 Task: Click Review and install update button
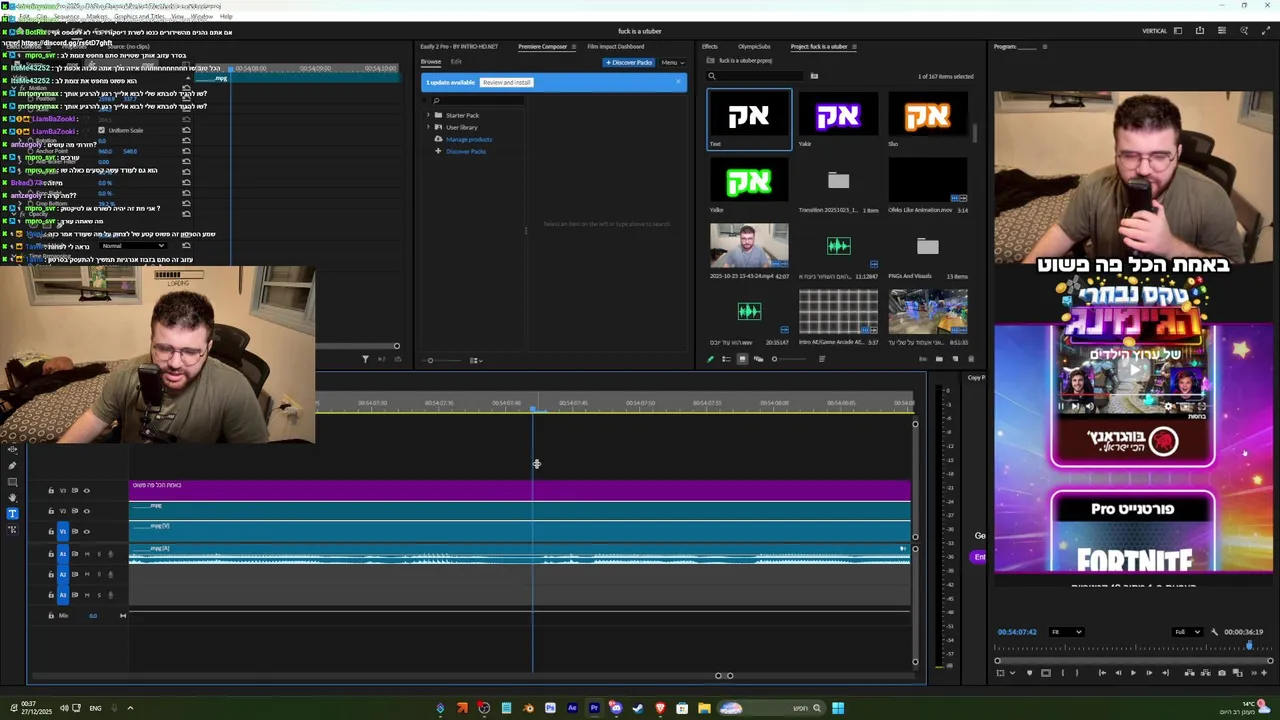point(506,82)
